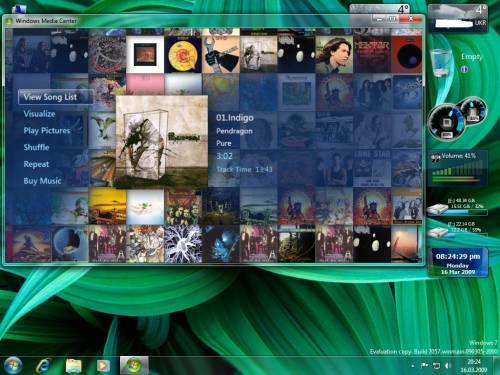Open the Recycle Bin gadget
Image resolution: width=500 pixels, height=375 pixels.
tap(442, 63)
